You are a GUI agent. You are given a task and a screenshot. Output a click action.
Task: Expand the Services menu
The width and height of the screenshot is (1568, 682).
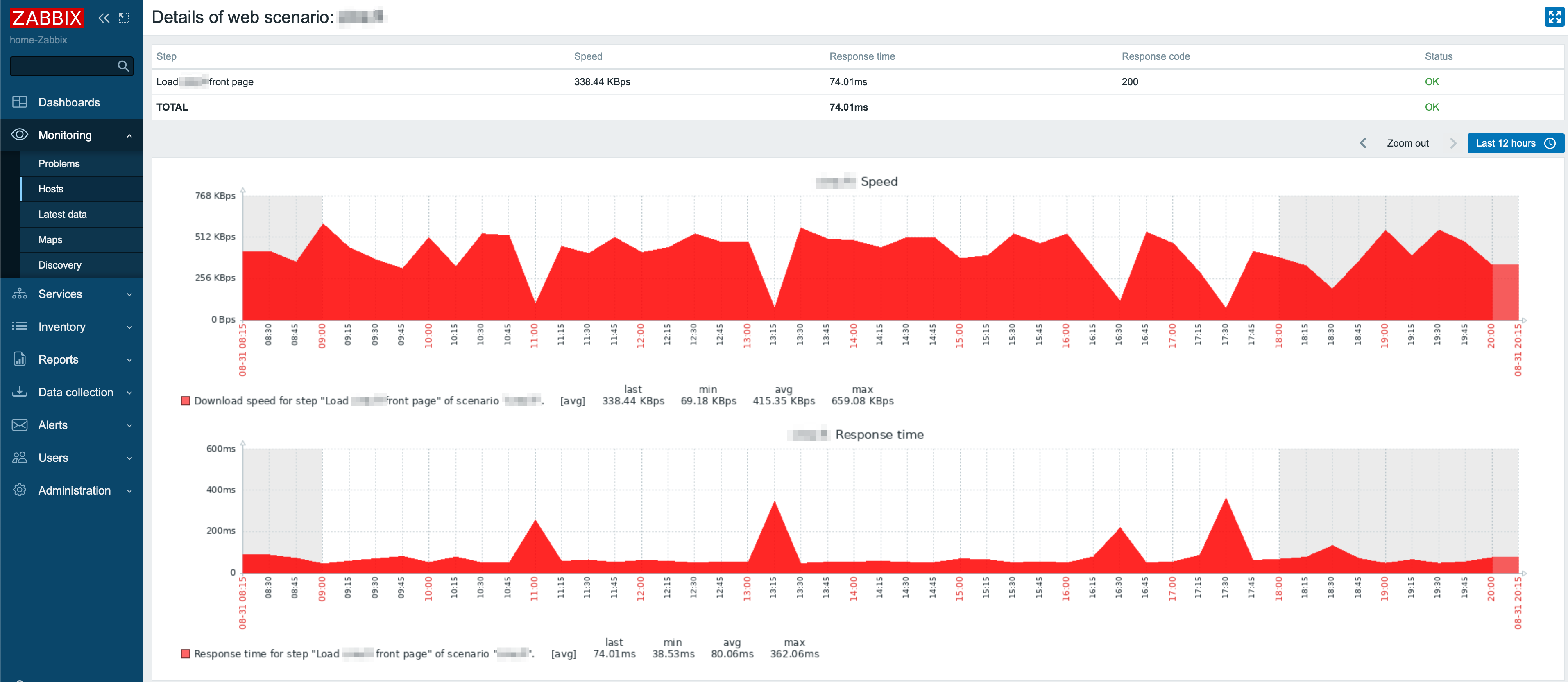coord(129,294)
